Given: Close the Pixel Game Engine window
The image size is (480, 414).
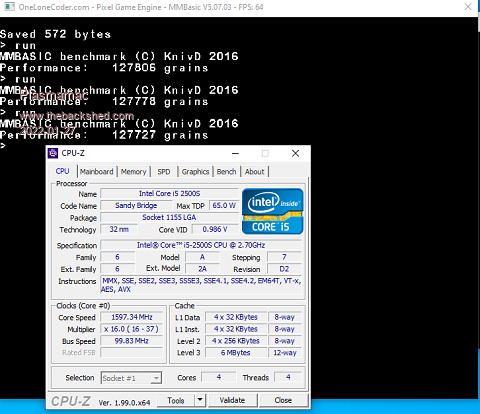Looking at the screenshot, I should pos(468,7).
